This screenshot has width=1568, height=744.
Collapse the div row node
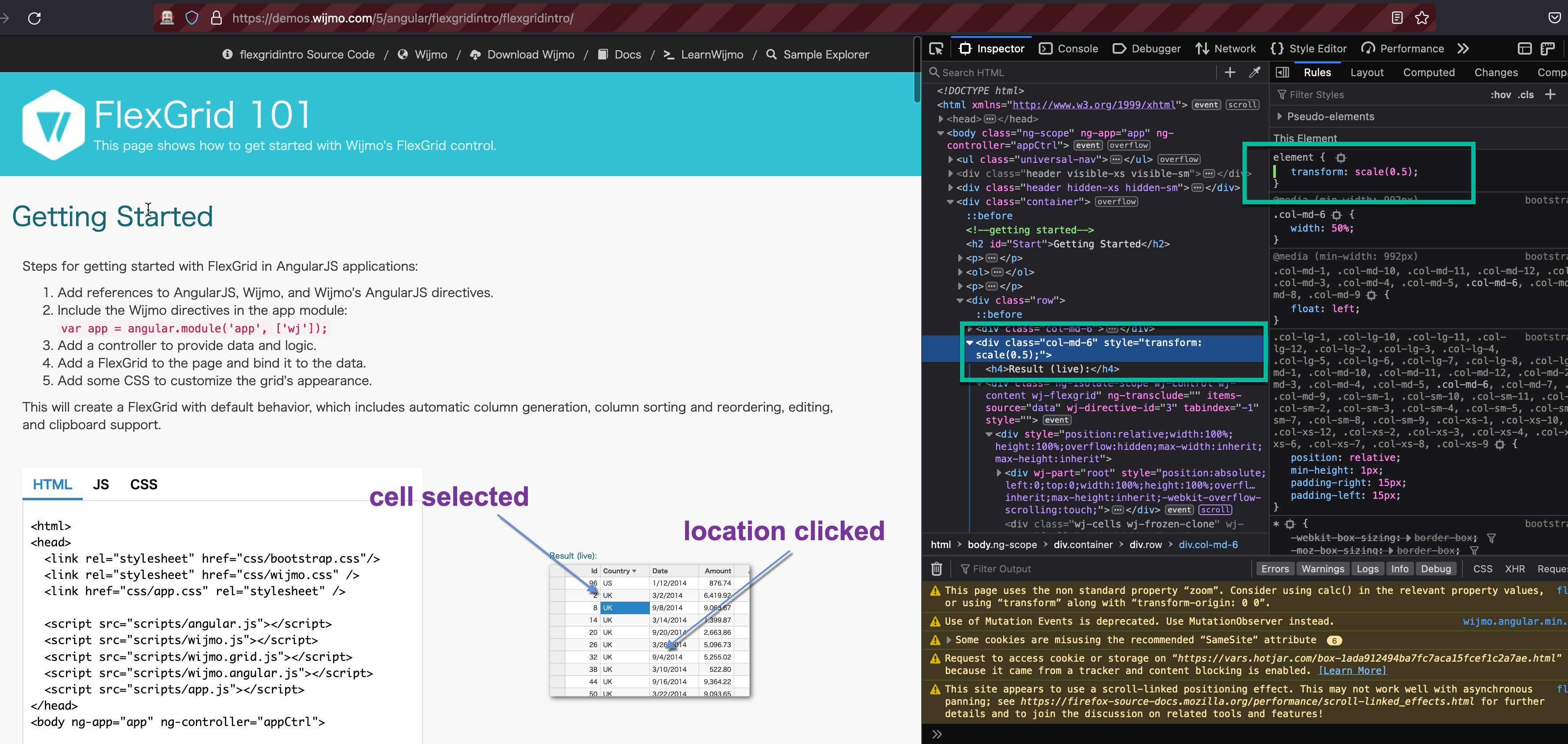960,300
